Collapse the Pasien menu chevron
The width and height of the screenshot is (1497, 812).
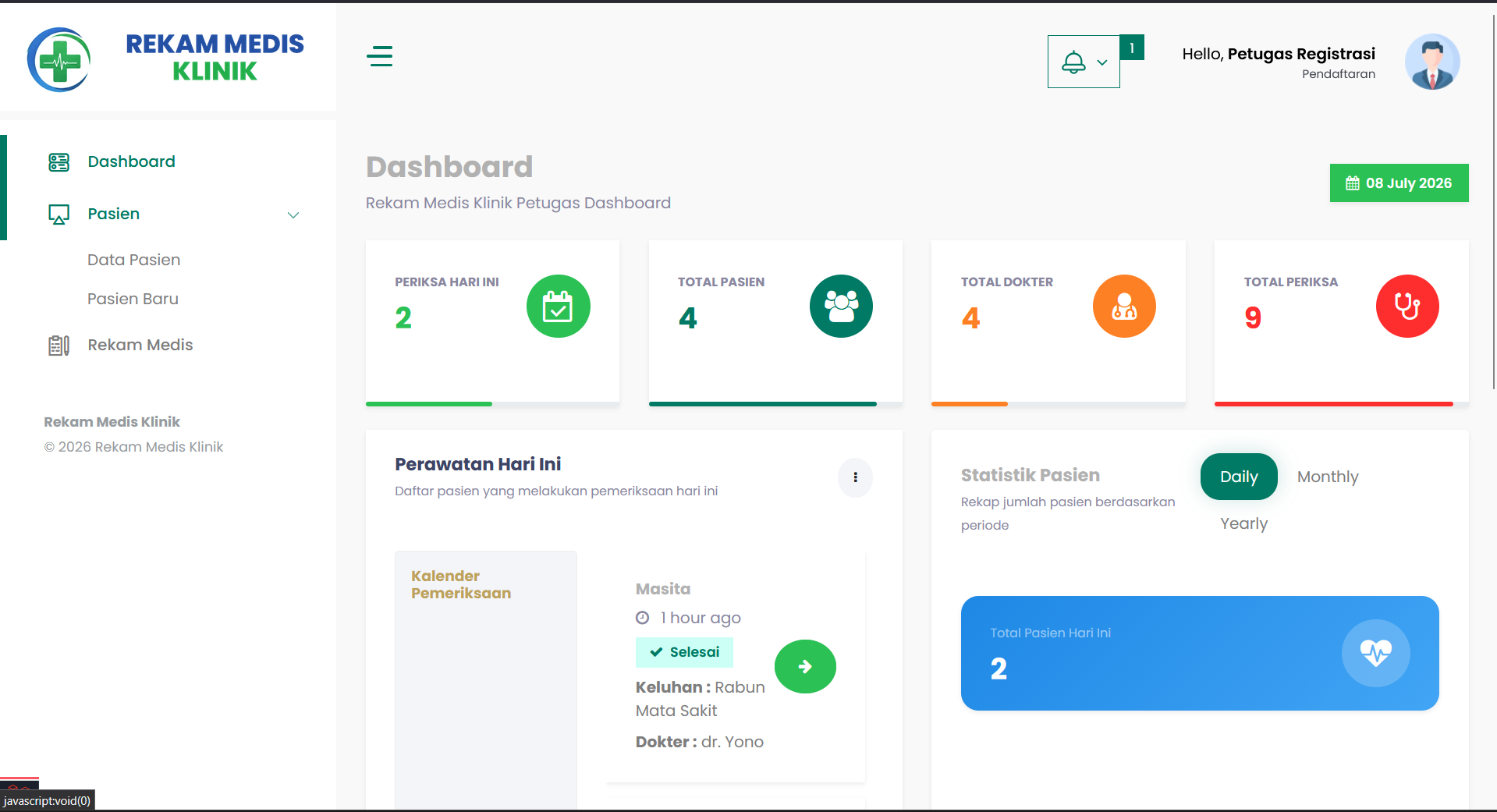pyautogui.click(x=293, y=215)
